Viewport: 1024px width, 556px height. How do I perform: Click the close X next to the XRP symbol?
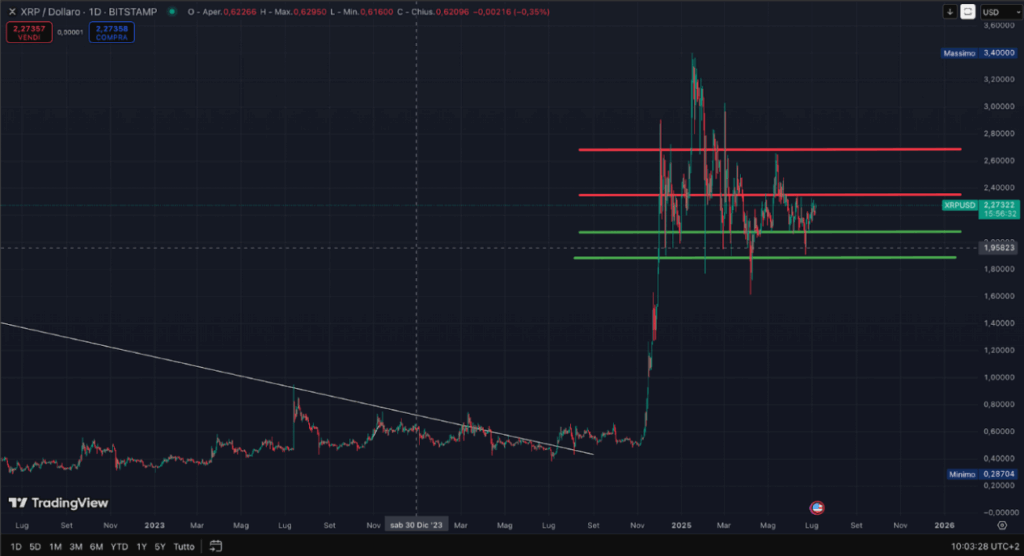click(x=8, y=12)
